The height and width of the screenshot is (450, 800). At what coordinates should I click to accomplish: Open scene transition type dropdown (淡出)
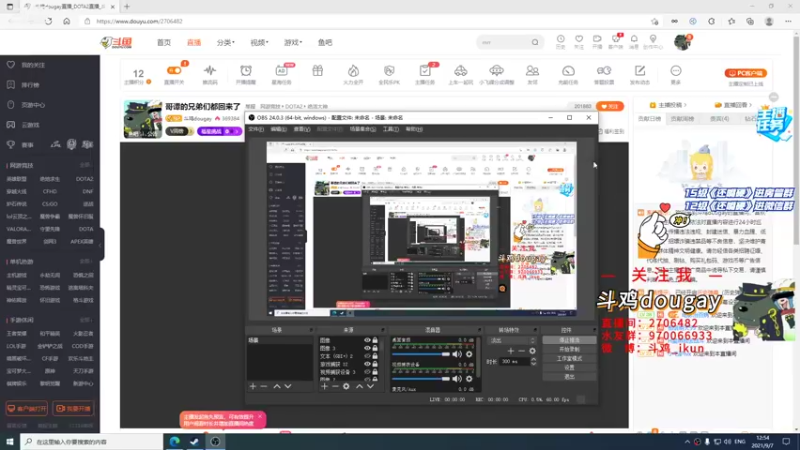[512, 340]
